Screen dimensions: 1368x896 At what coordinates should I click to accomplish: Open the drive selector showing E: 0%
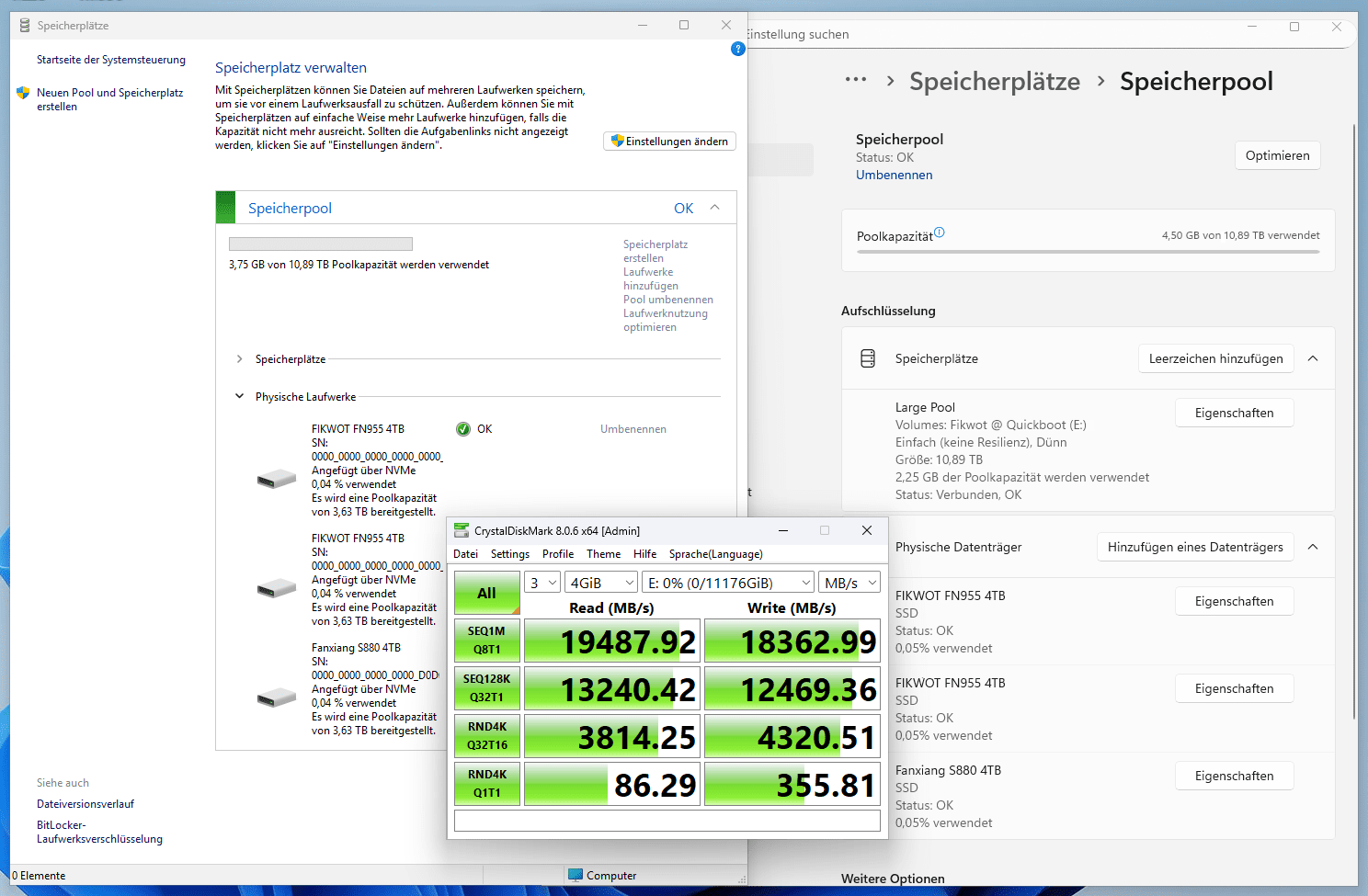pos(728,583)
